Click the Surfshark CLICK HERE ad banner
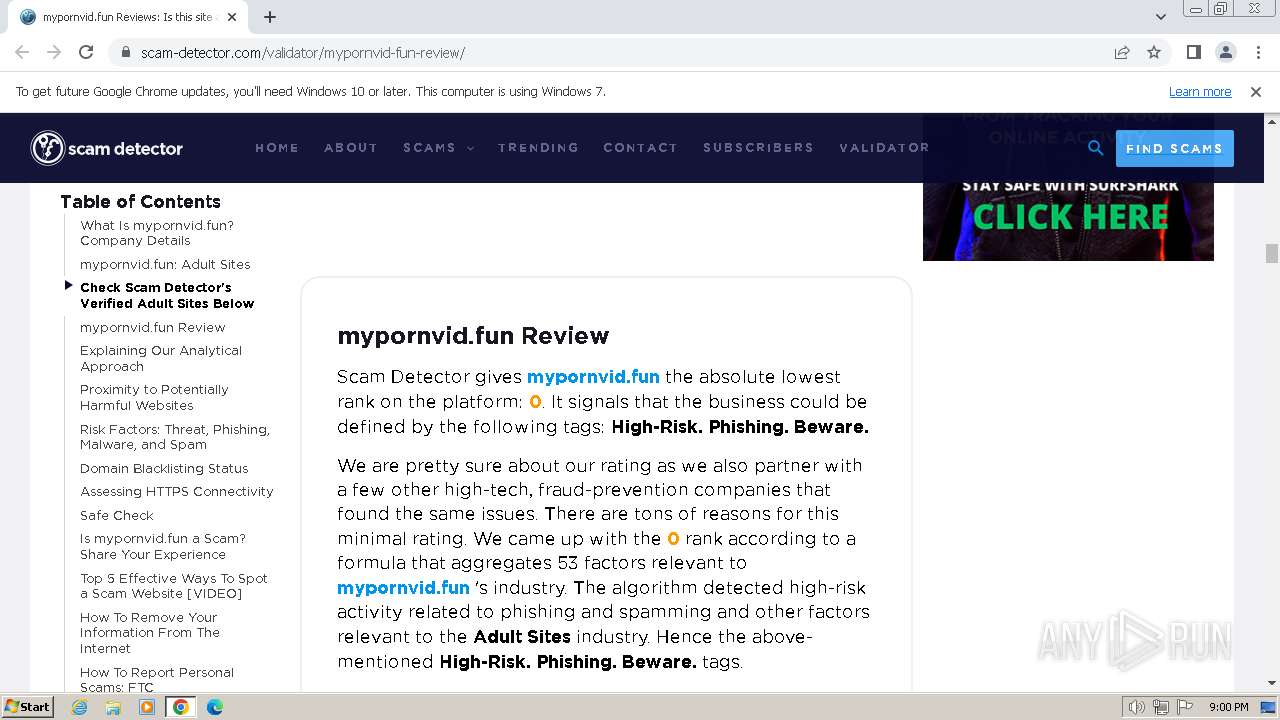Image resolution: width=1280 pixels, height=720 pixels. (x=1068, y=218)
